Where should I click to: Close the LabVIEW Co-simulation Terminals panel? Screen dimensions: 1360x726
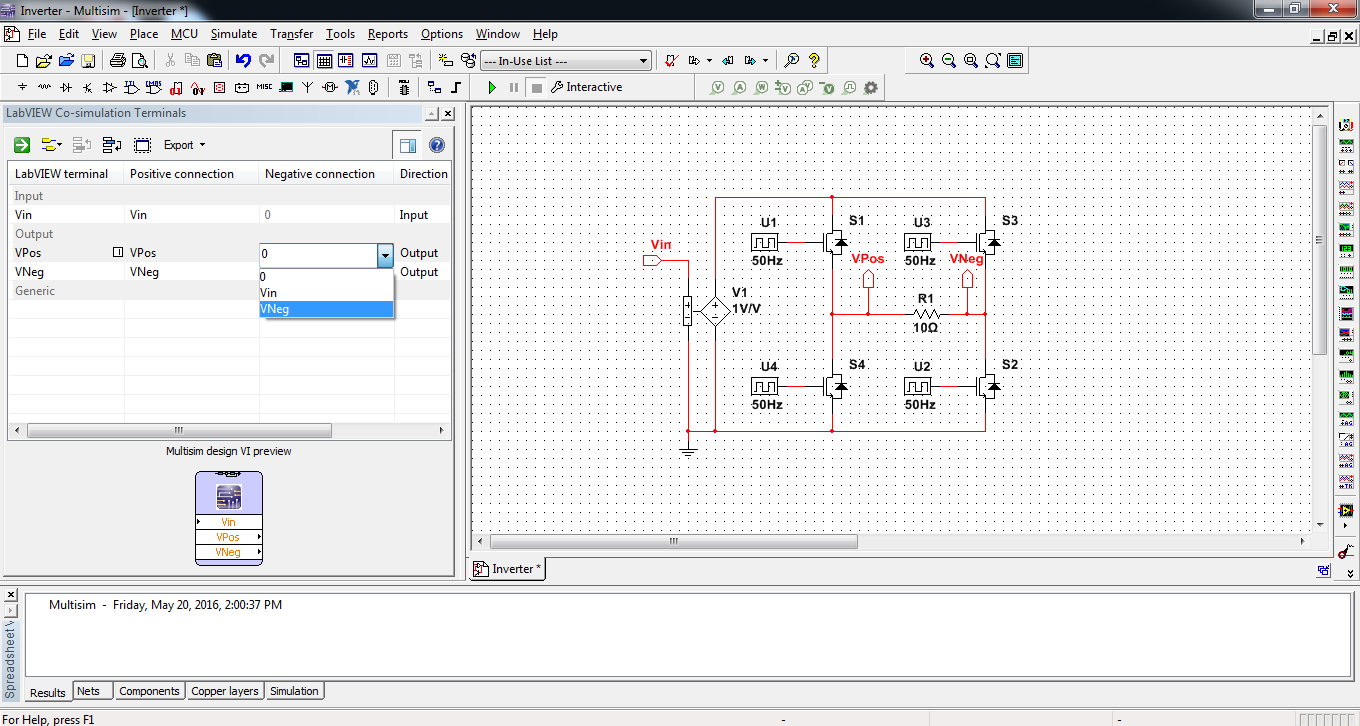click(448, 114)
